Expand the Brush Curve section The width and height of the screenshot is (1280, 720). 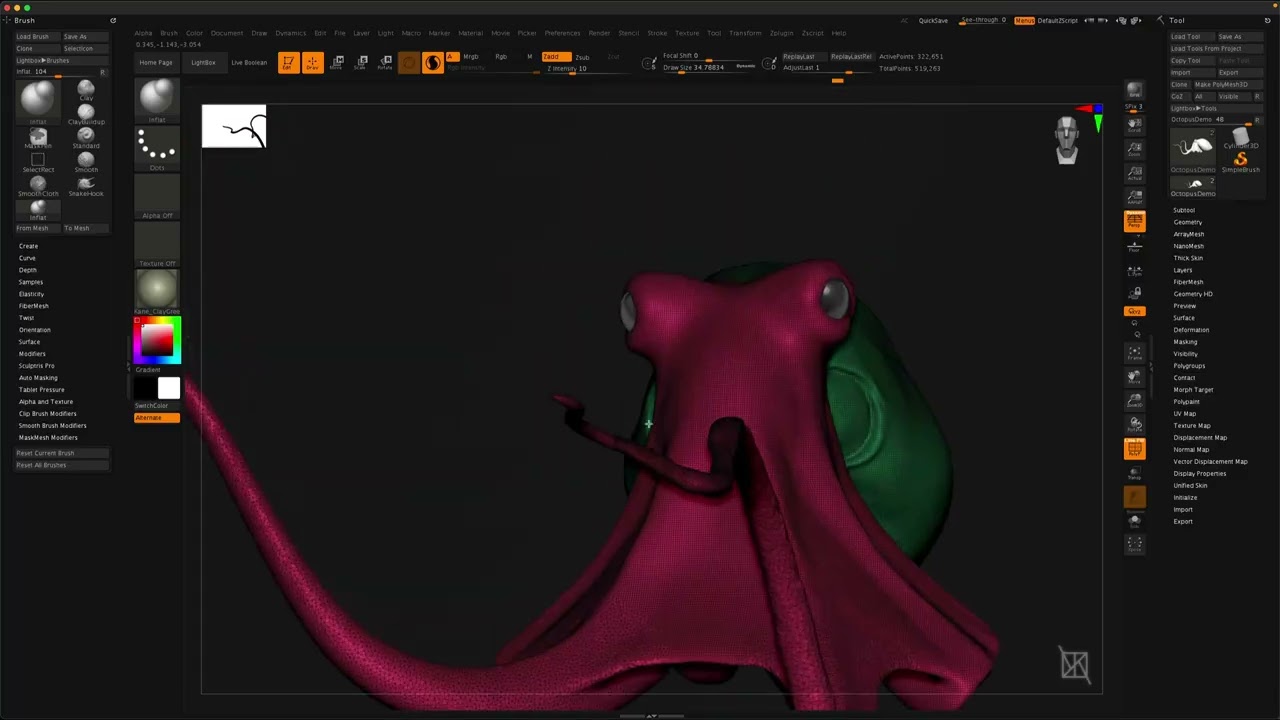pyautogui.click(x=27, y=258)
